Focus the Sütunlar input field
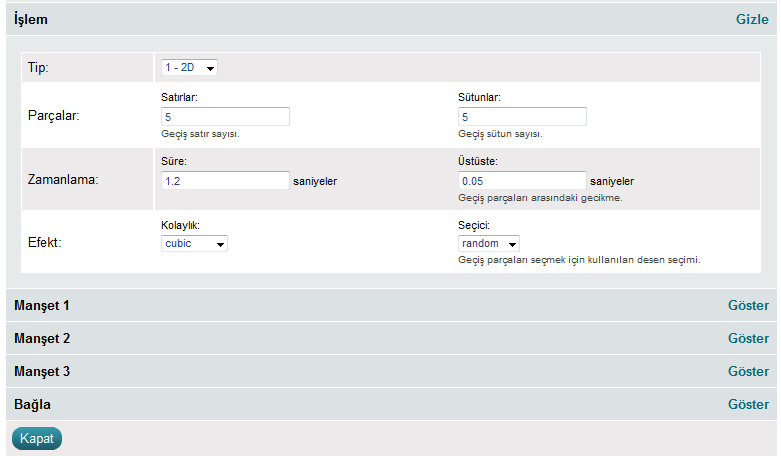This screenshot has height=456, width=781. tap(522, 117)
